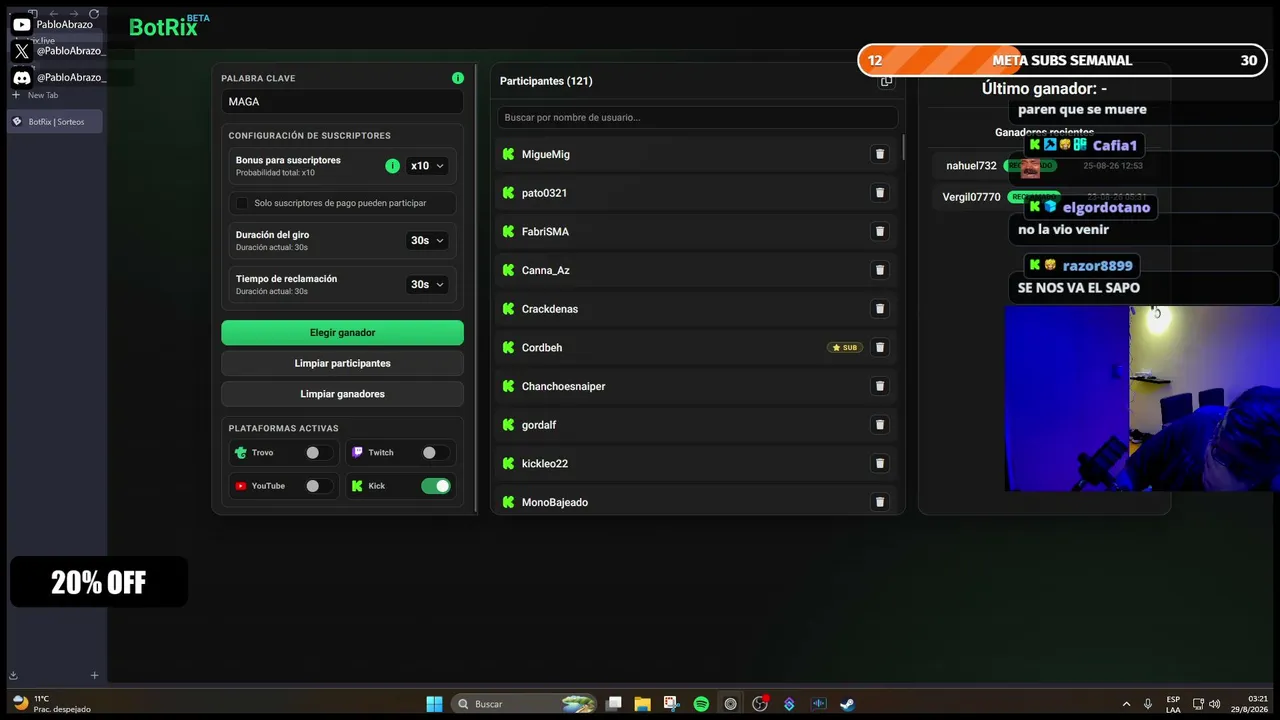Select participant name Cordbeh
The width and height of the screenshot is (1280, 720).
[542, 348]
